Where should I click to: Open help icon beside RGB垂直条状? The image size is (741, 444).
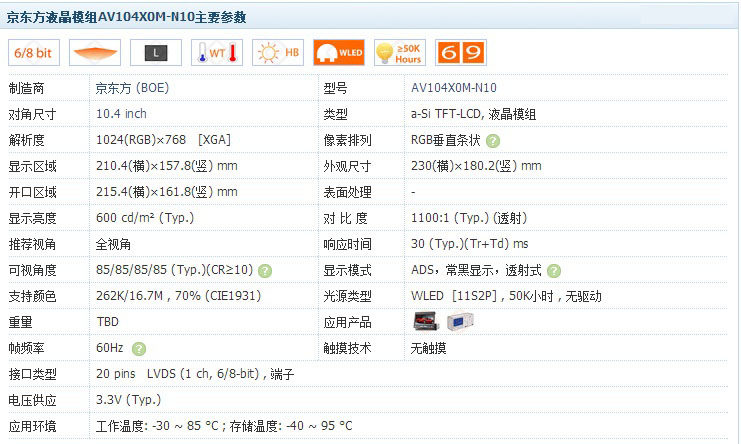tap(493, 141)
